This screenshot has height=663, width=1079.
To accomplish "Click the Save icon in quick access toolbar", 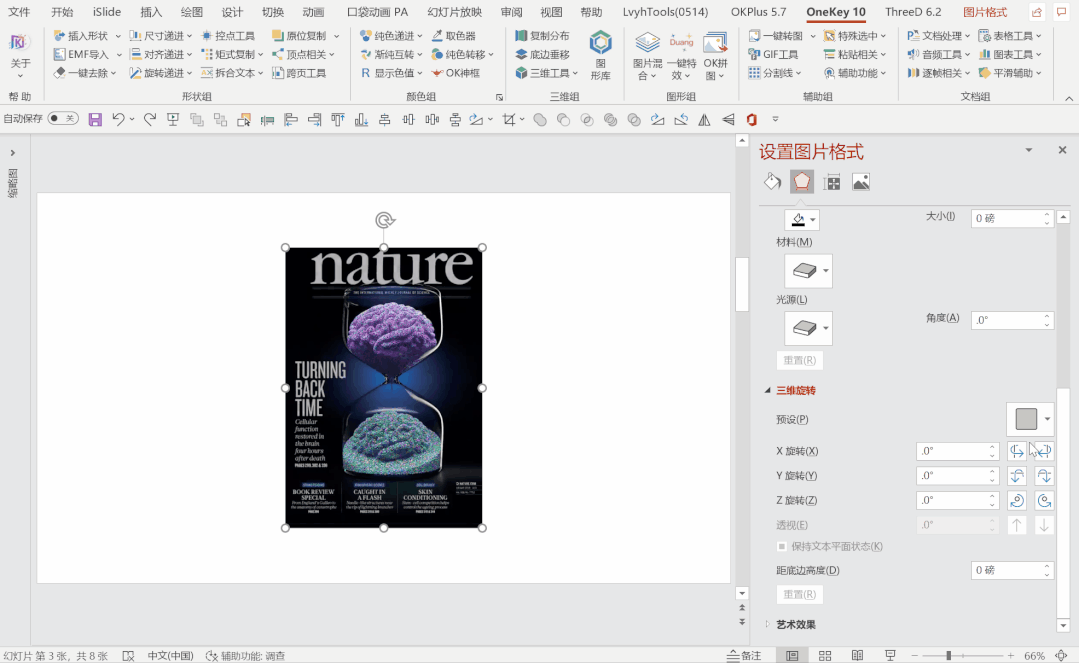I will (x=95, y=120).
